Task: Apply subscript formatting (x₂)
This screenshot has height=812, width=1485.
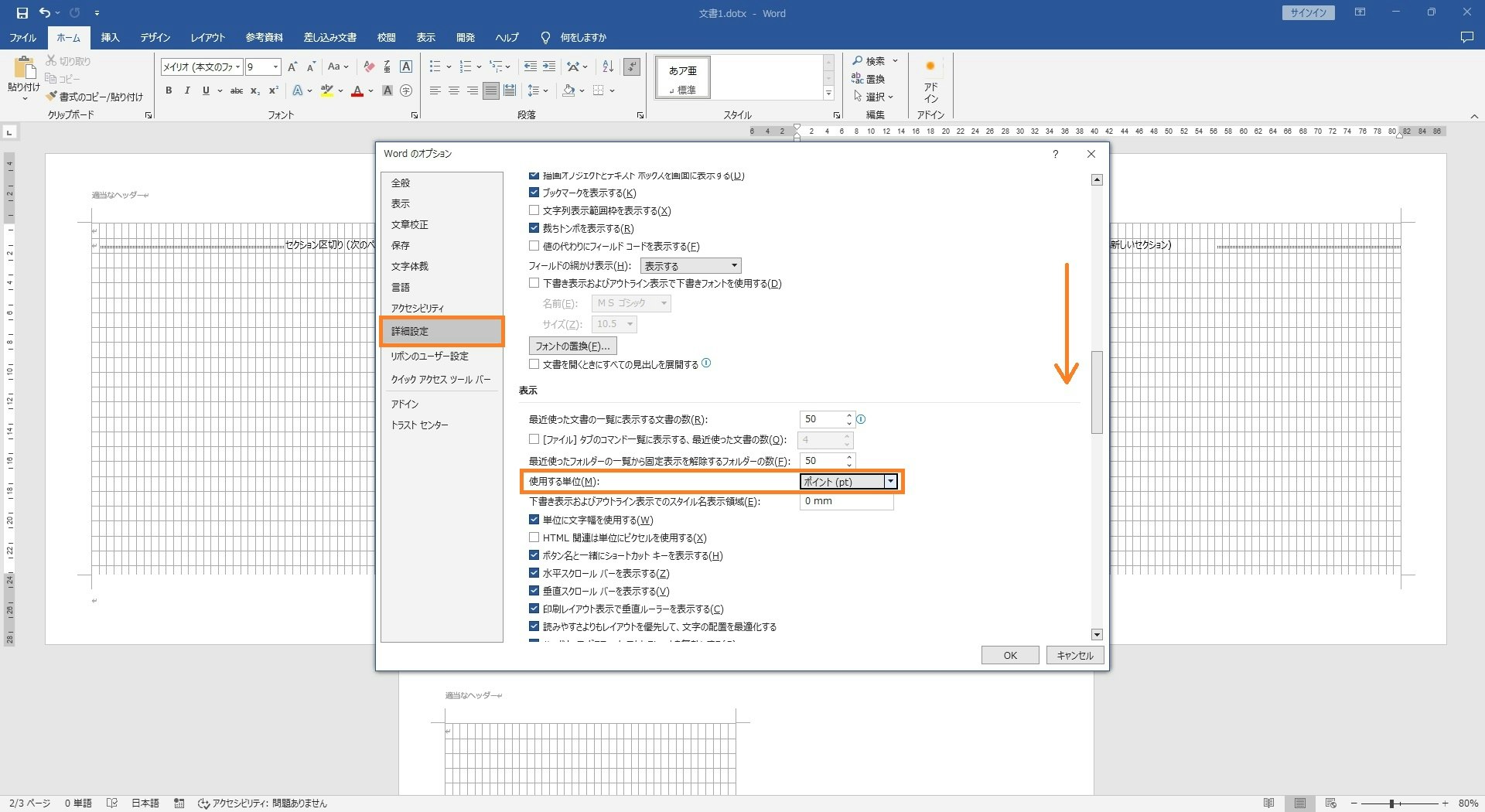Action: point(255,90)
